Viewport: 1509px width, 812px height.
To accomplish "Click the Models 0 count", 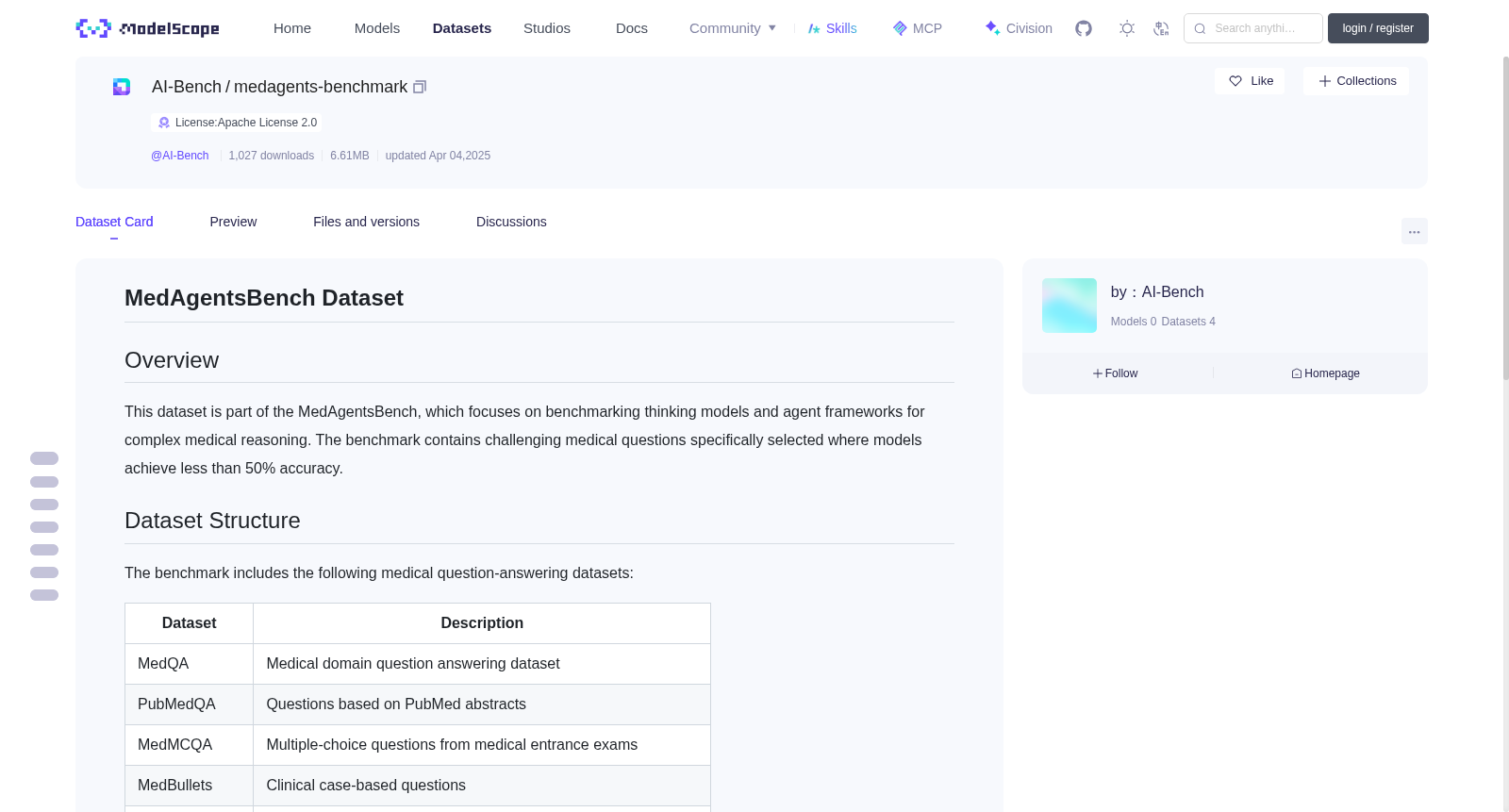I will (x=1134, y=322).
